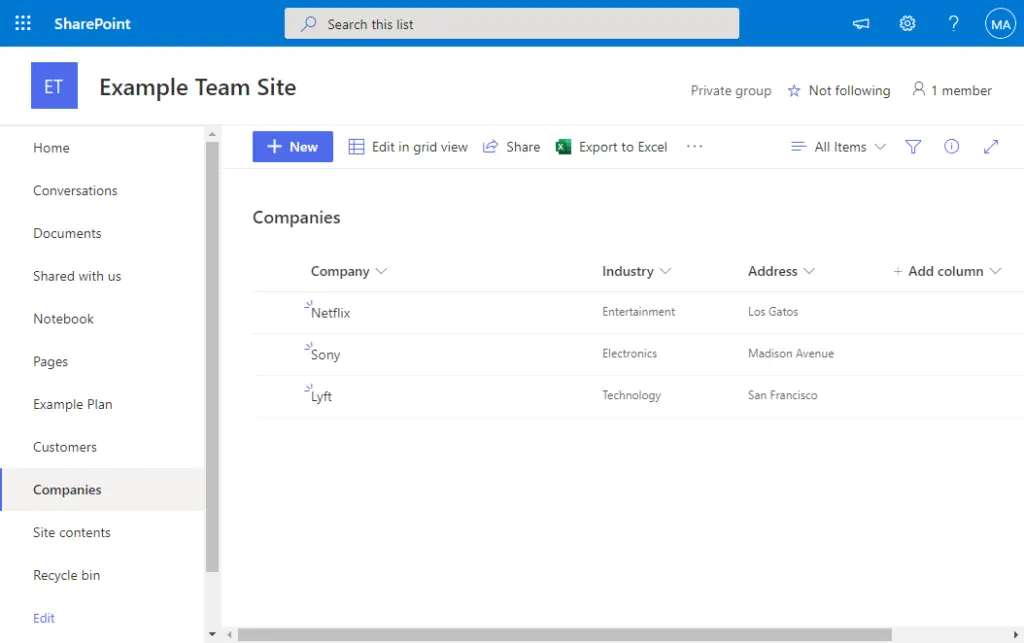Viewport: 1024px width, 643px height.
Task: Open the settings gear icon
Action: click(907, 24)
